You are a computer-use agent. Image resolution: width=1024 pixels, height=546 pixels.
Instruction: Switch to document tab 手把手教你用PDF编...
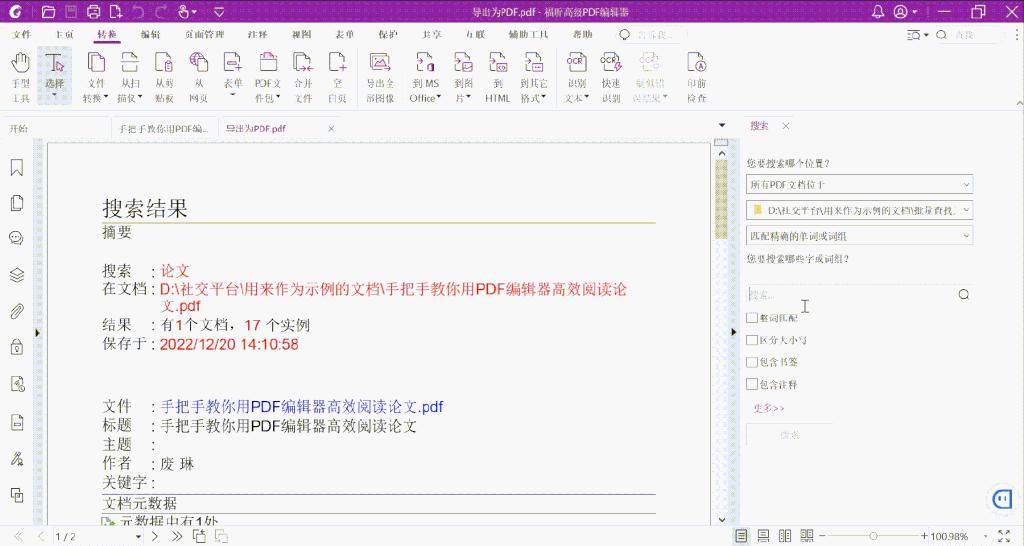click(163, 129)
